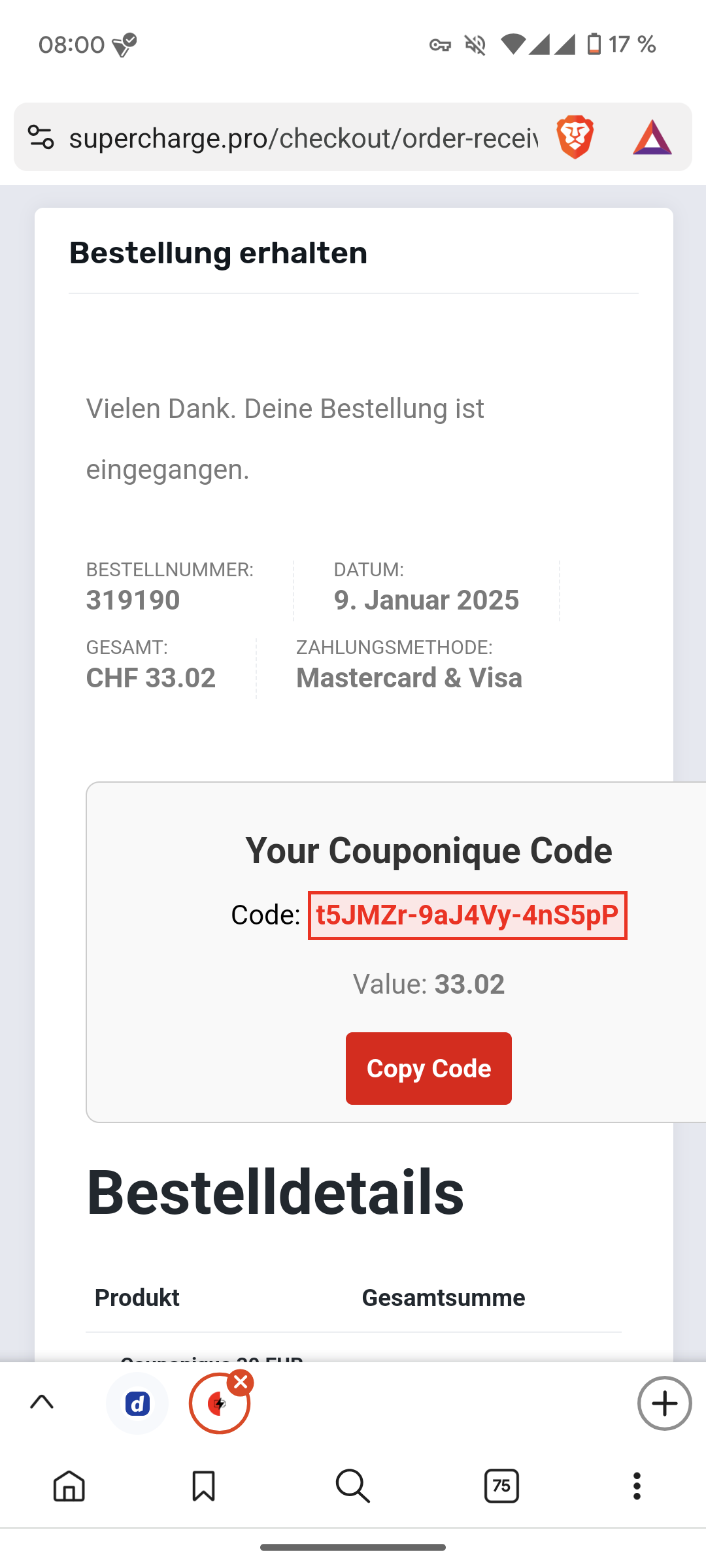Tap the order number 319190

(x=133, y=600)
